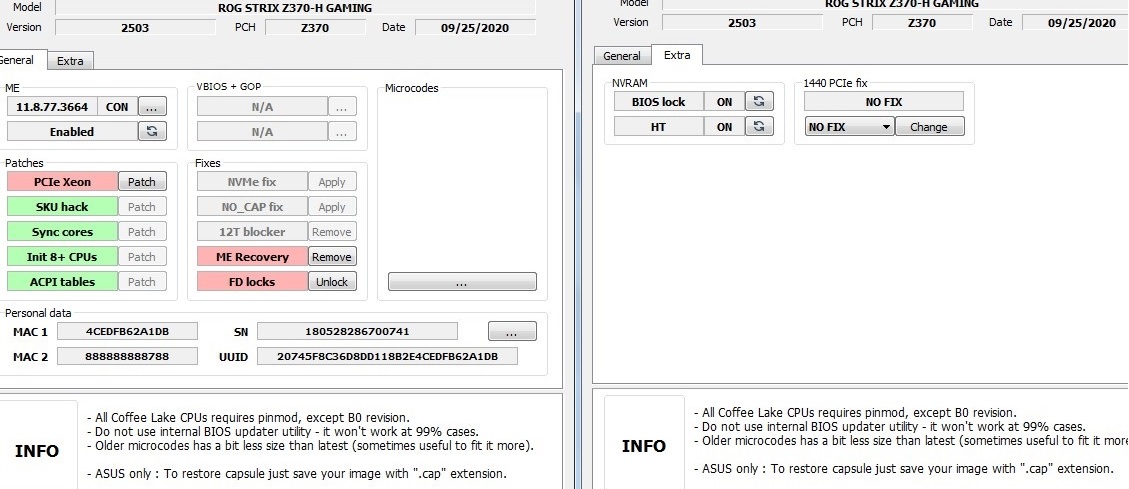
Task: Open the NO FIX dropdown
Action: point(850,127)
